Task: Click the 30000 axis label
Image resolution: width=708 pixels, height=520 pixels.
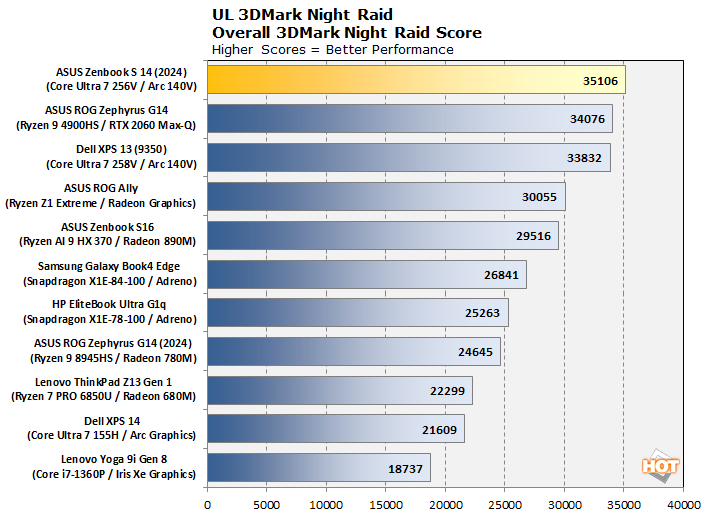Action: coord(564,505)
